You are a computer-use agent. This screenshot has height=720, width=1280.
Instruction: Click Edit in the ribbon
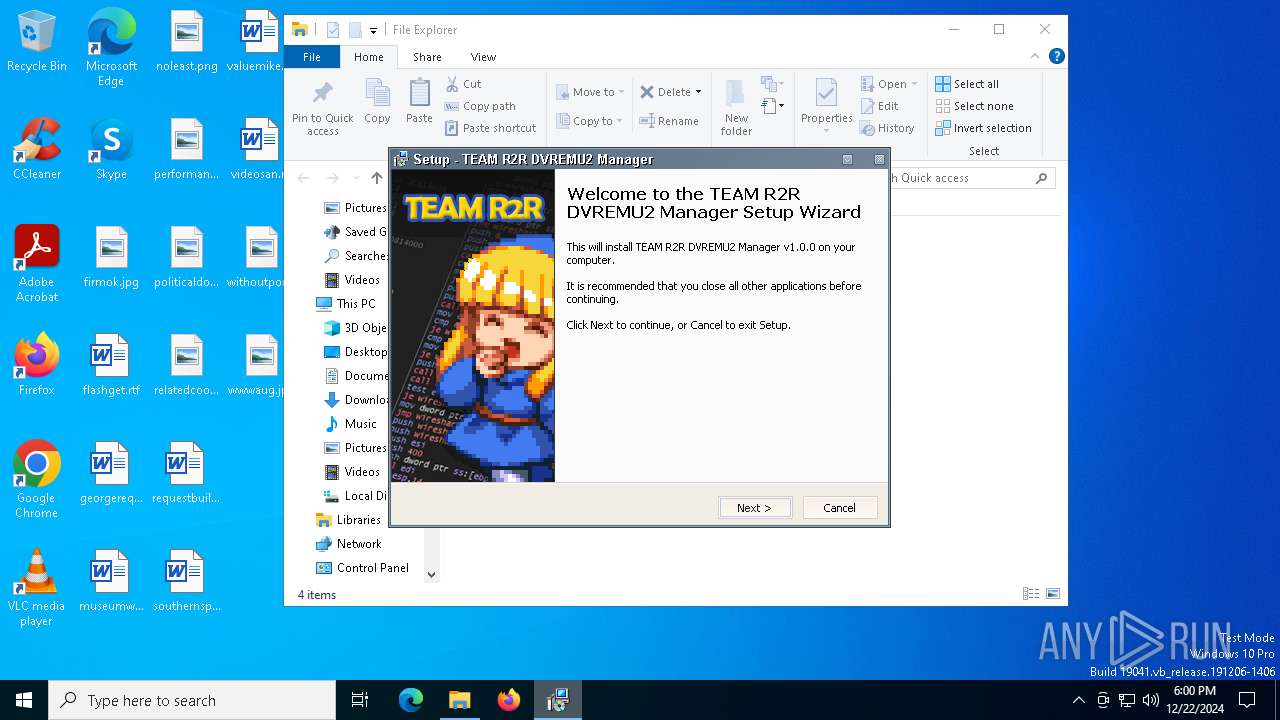[879, 106]
